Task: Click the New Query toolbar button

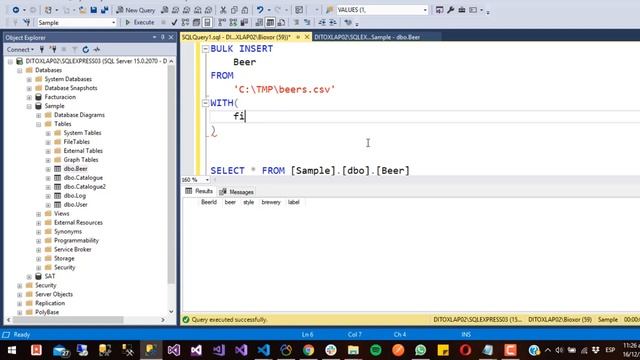Action: [136, 10]
